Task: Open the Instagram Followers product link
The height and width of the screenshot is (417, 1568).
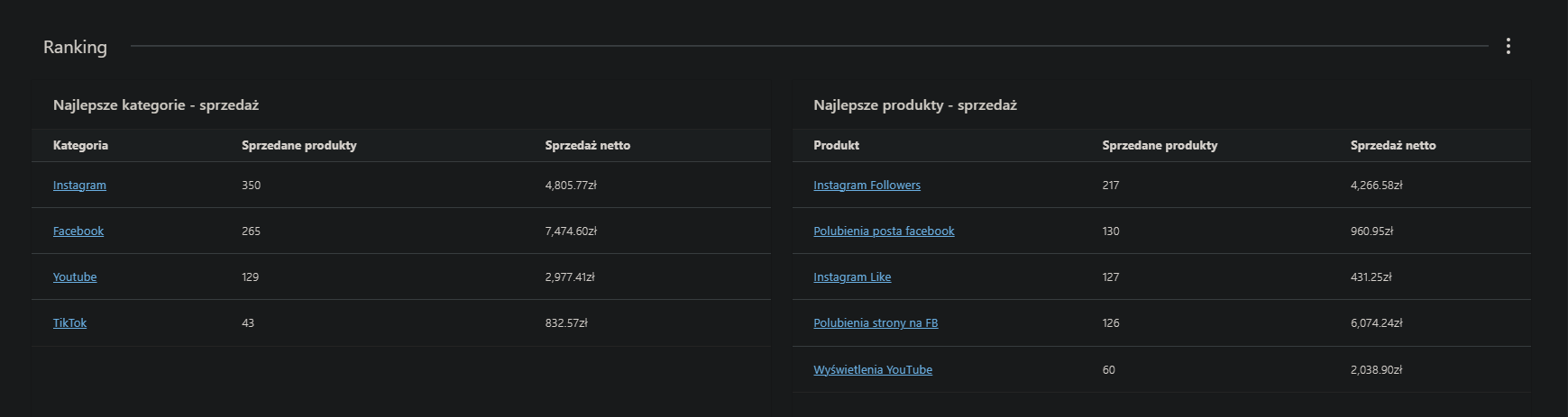Action: (x=867, y=185)
